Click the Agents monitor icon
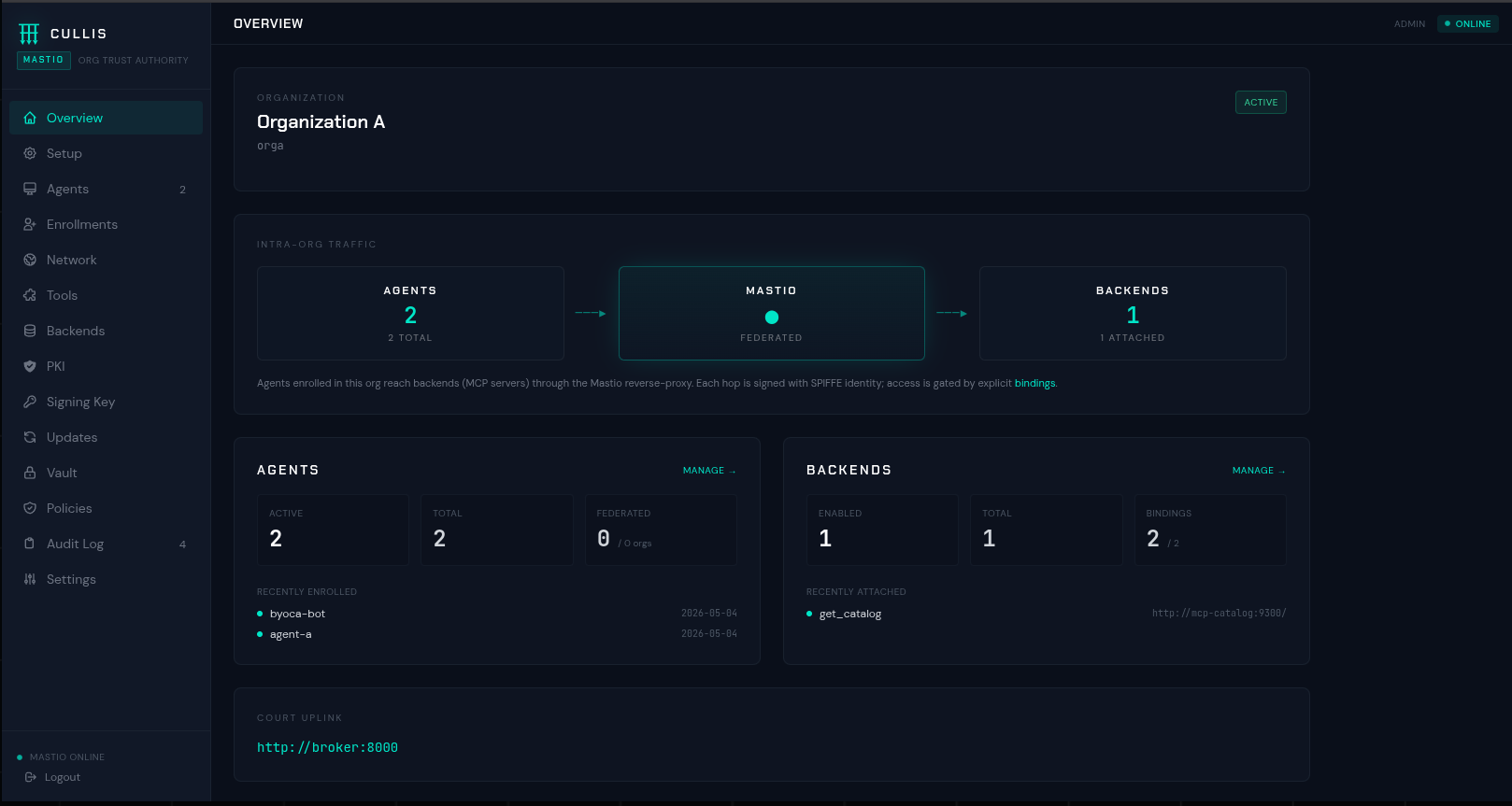Image resolution: width=1512 pixels, height=806 pixels. tap(30, 189)
